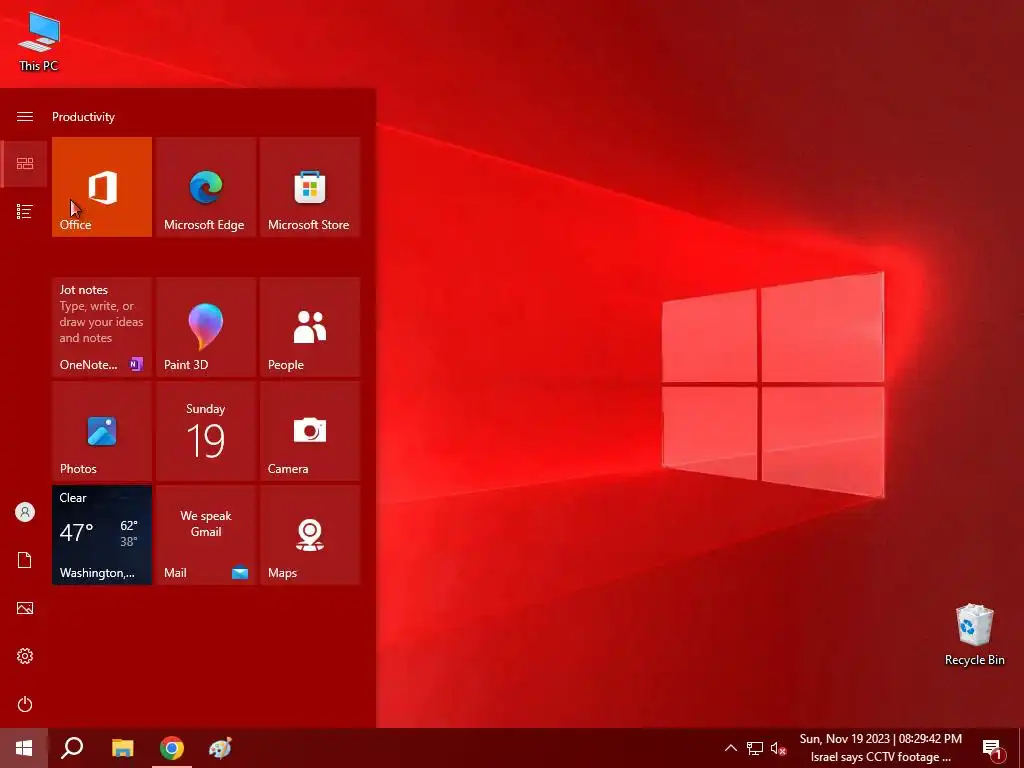
Task: Open Google Chrome from taskbar
Action: 172,748
